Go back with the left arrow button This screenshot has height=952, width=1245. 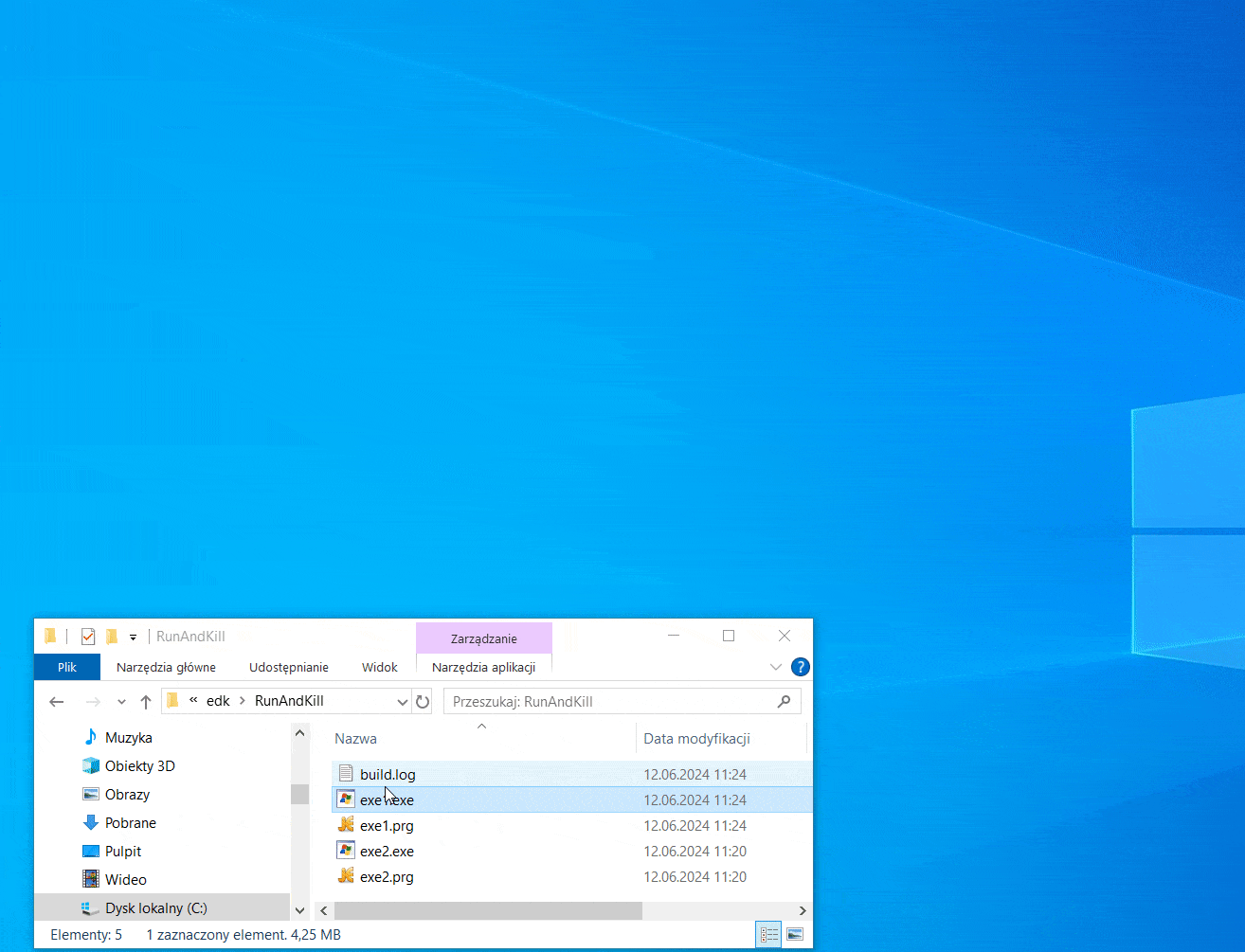[x=57, y=702]
